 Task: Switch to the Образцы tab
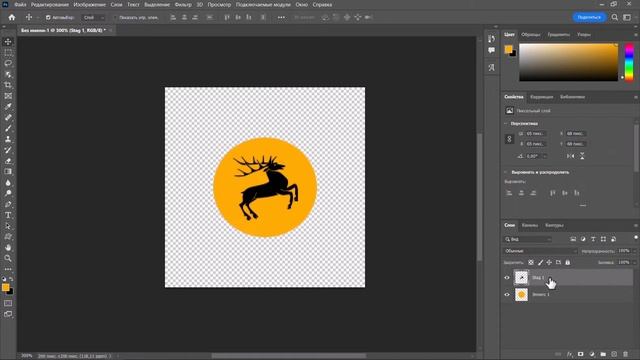click(531, 35)
